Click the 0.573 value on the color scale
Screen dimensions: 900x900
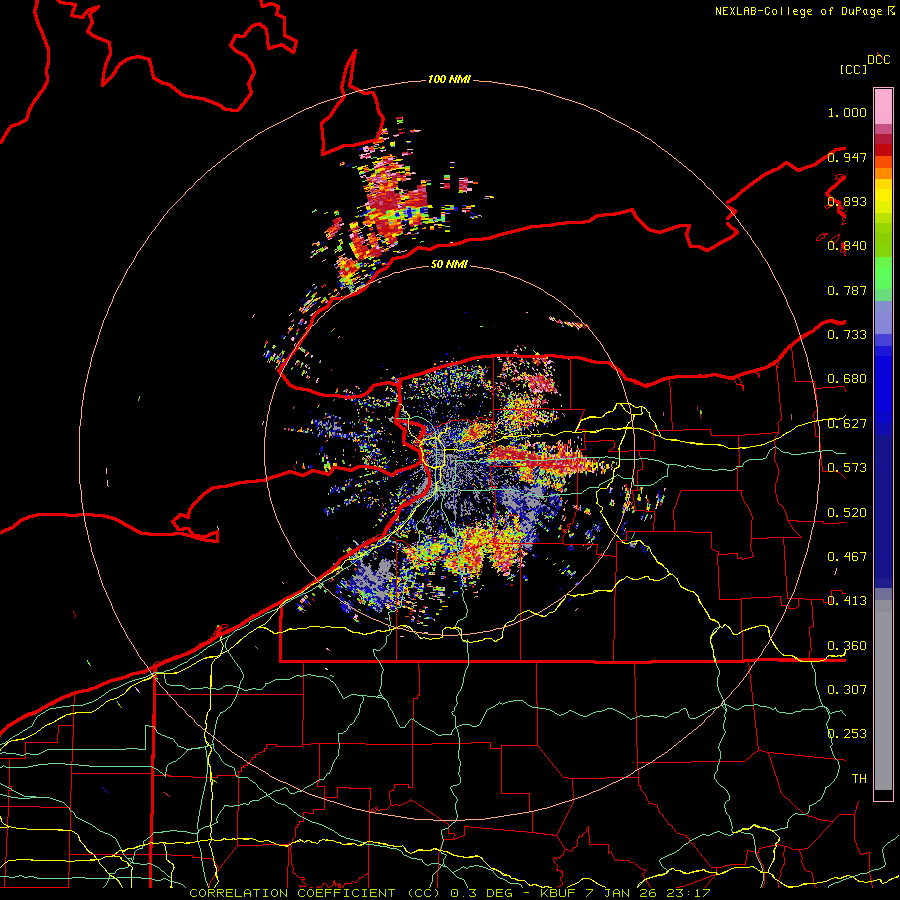[x=847, y=468]
